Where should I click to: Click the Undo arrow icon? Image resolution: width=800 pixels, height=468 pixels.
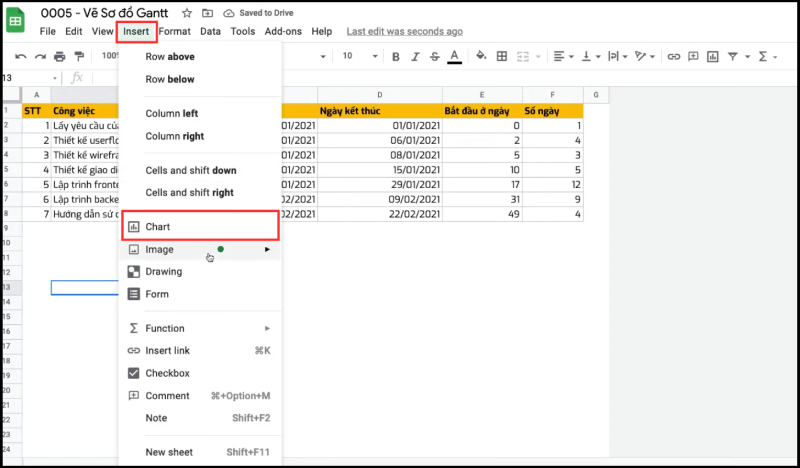pyautogui.click(x=20, y=56)
